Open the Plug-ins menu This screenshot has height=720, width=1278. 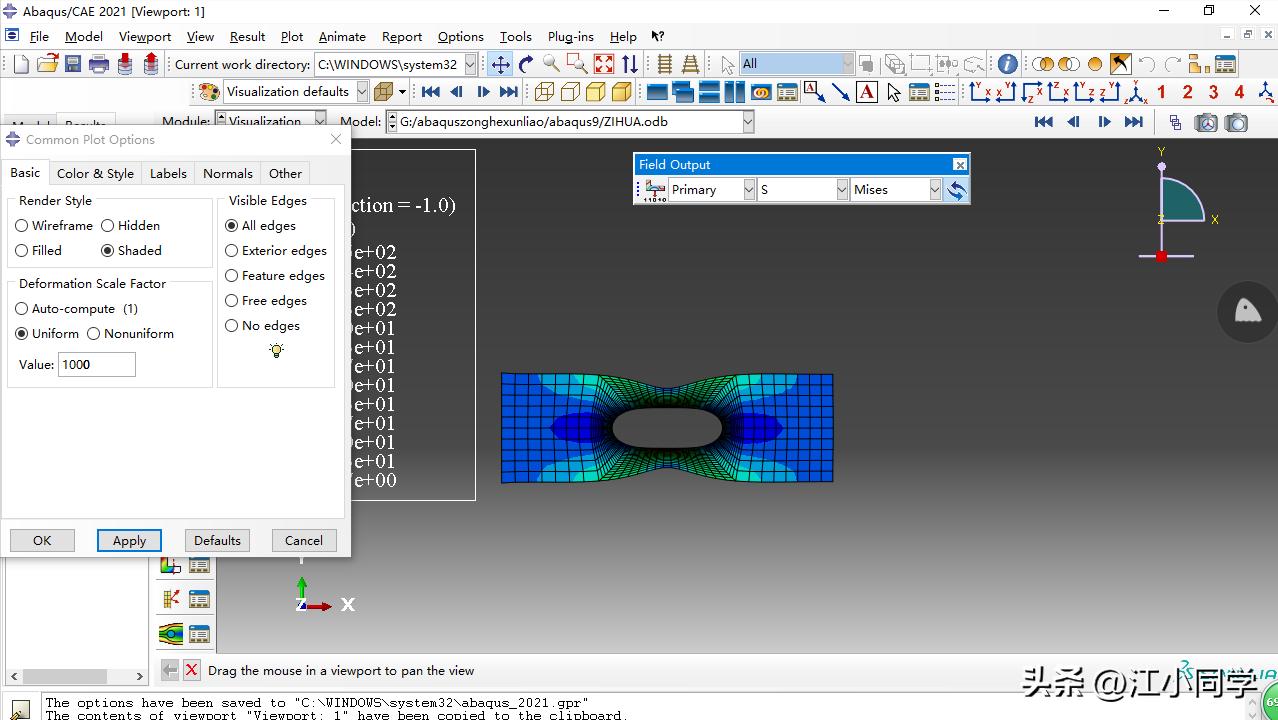[571, 37]
